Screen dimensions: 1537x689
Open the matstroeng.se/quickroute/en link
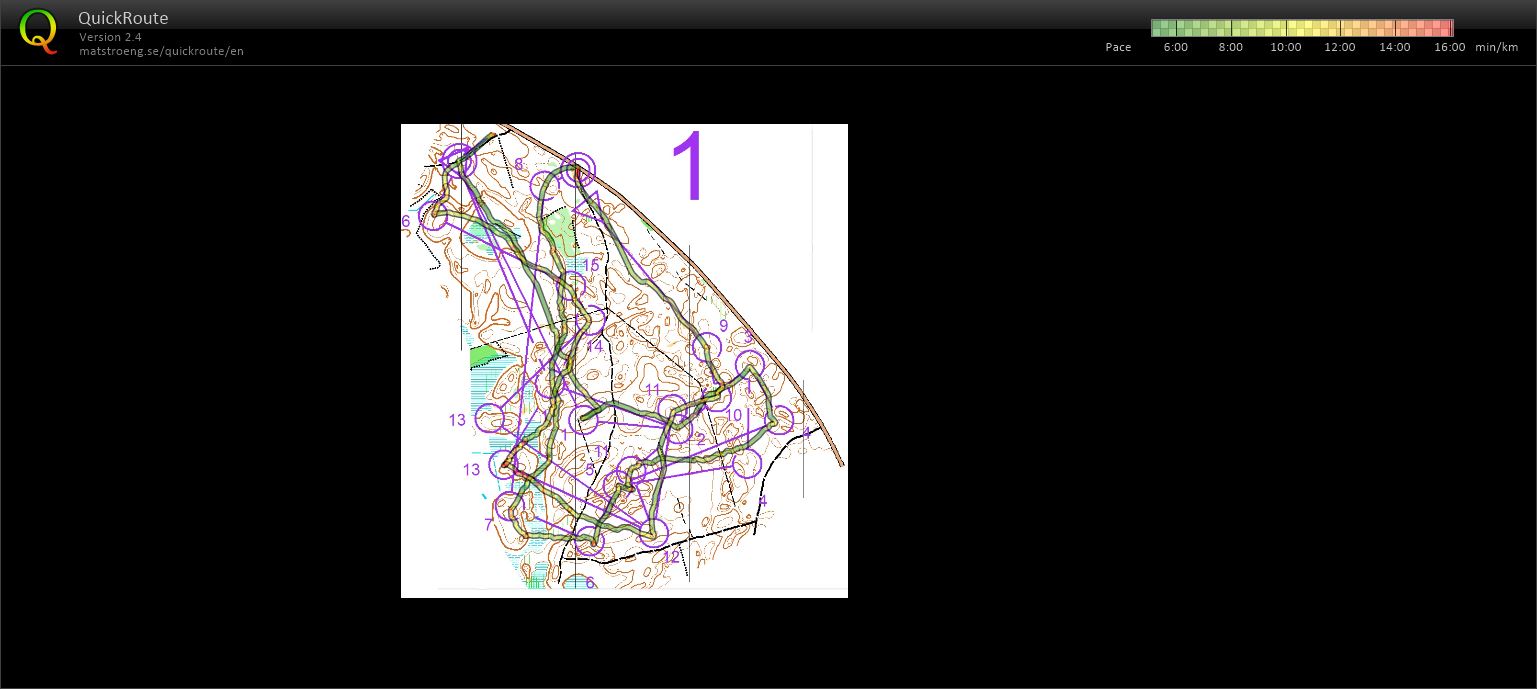(x=161, y=51)
